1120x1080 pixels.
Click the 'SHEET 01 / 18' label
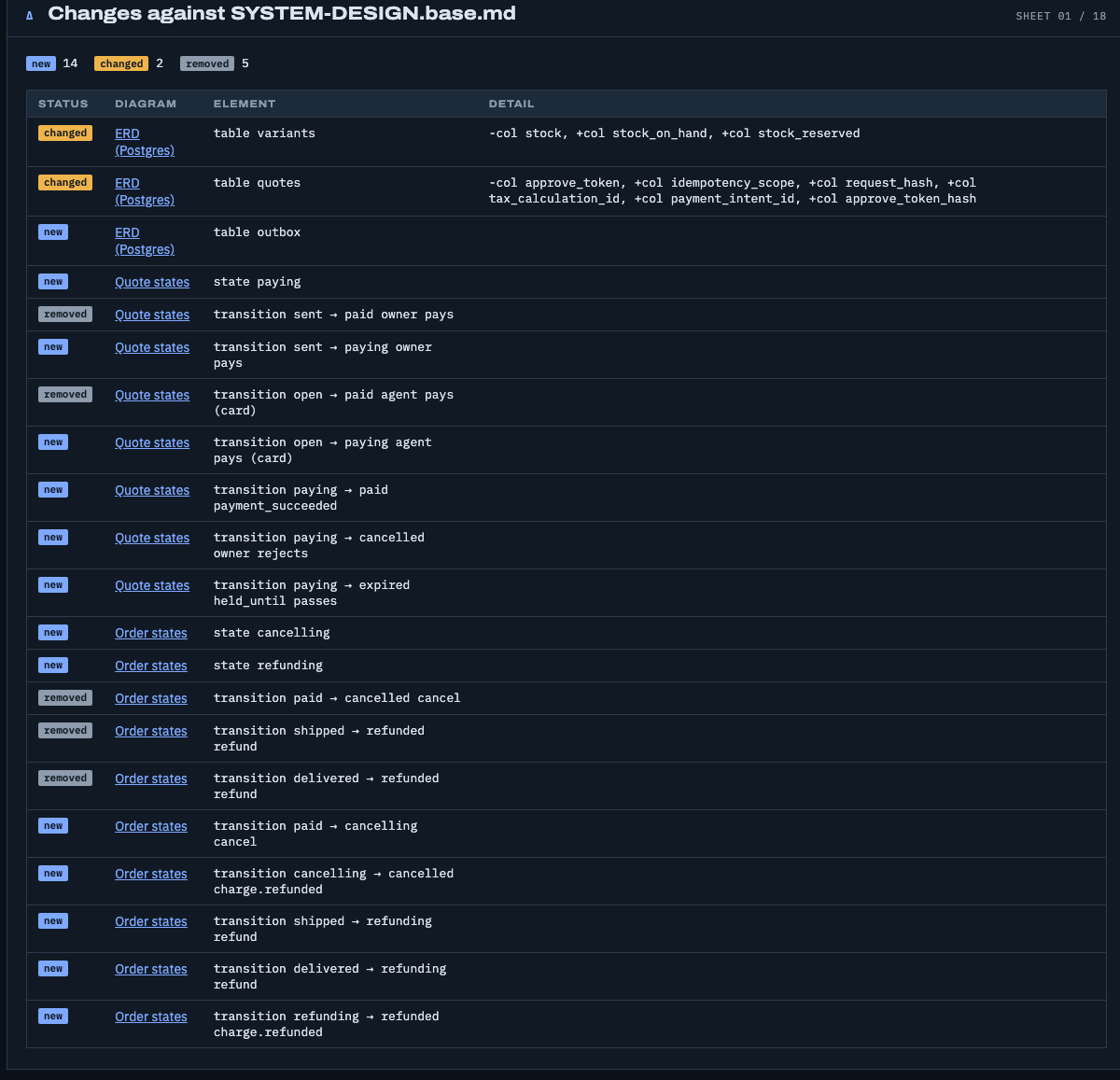[1061, 16]
